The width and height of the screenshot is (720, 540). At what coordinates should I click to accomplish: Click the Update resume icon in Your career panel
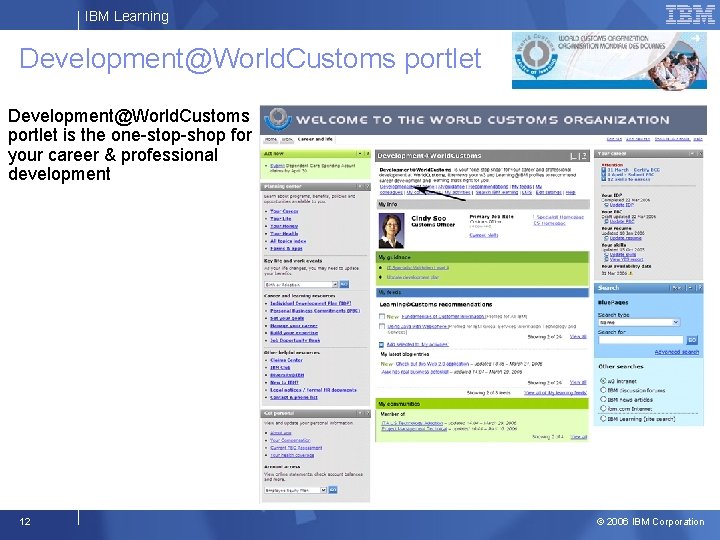(x=606, y=238)
